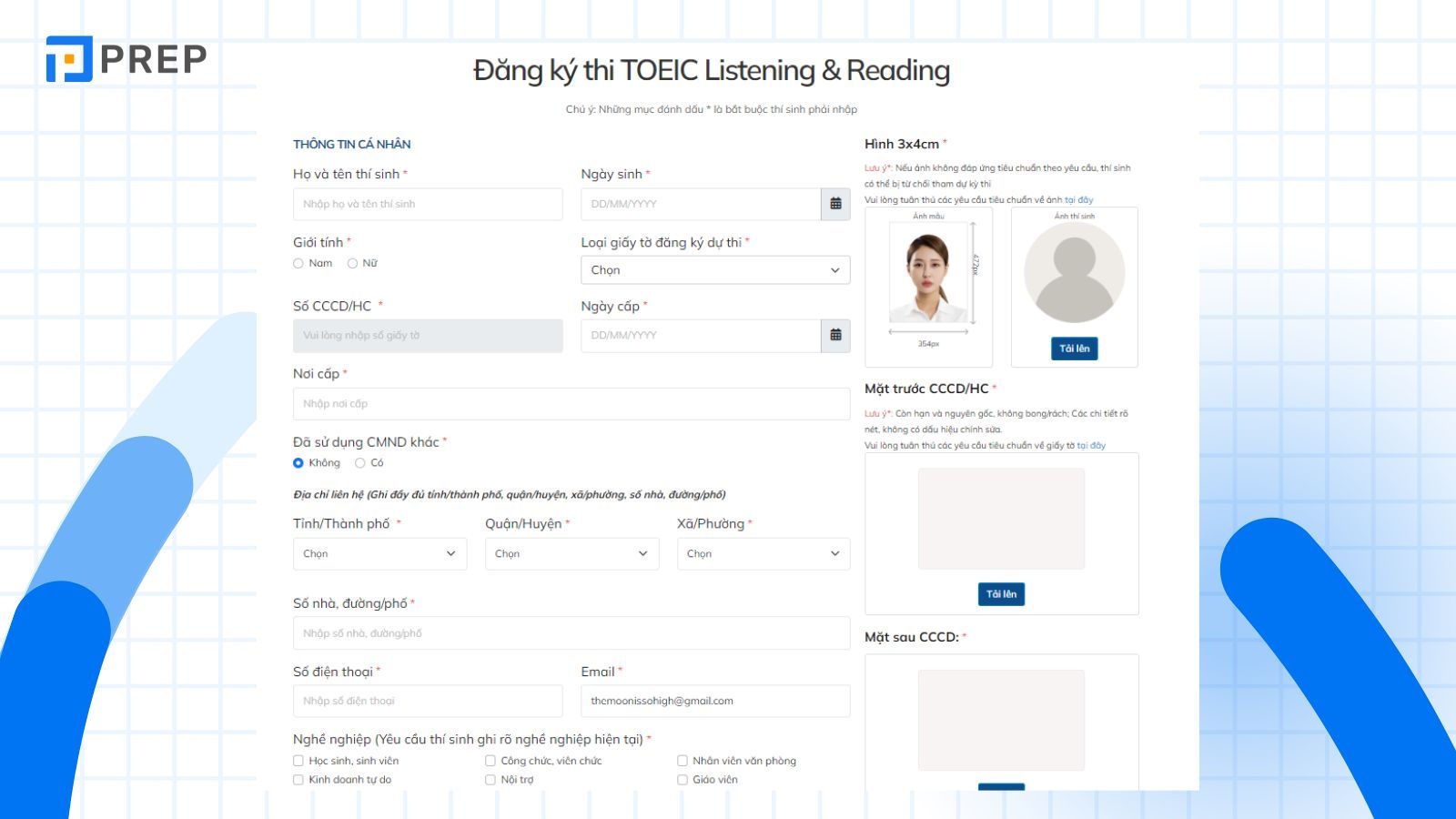
Task: Focus the Số điện thoại input field
Action: click(x=428, y=701)
